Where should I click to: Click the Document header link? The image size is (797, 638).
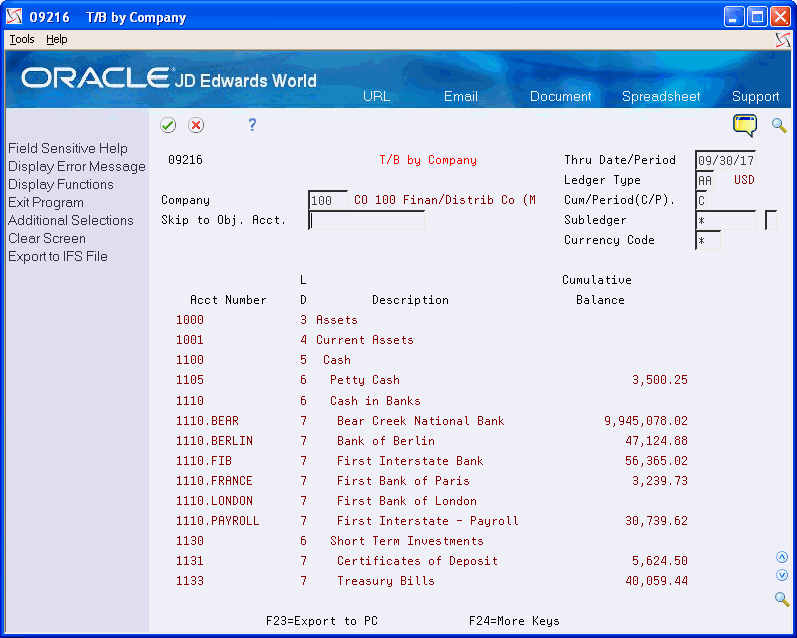coord(560,97)
